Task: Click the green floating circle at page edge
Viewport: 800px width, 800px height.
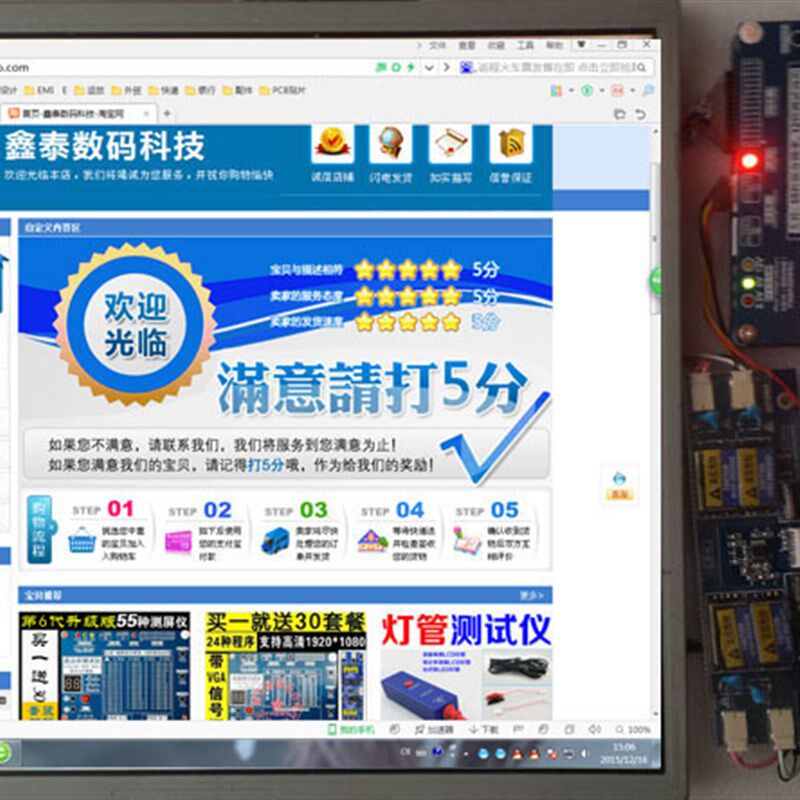Action: click(x=655, y=281)
